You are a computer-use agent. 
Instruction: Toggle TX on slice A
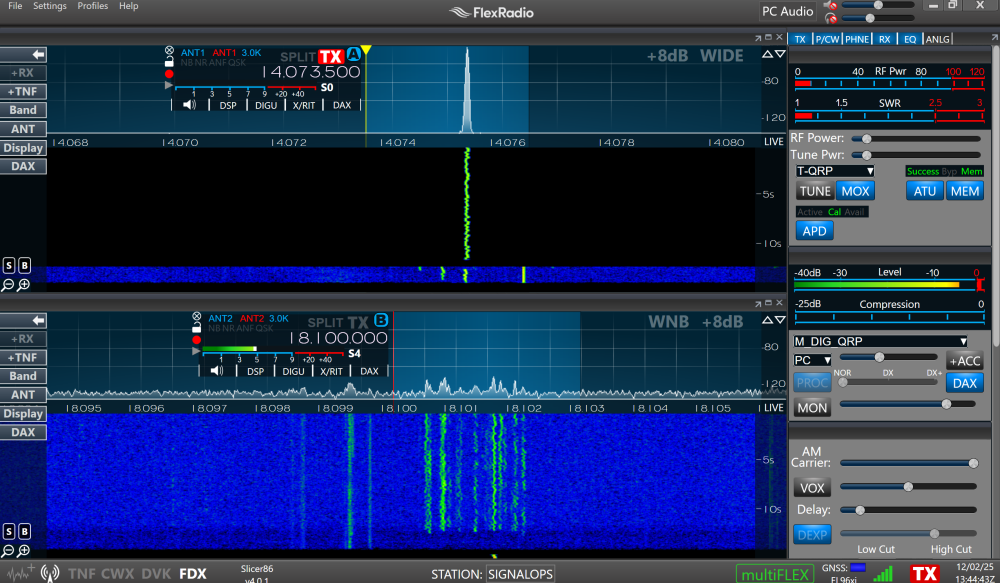331,56
